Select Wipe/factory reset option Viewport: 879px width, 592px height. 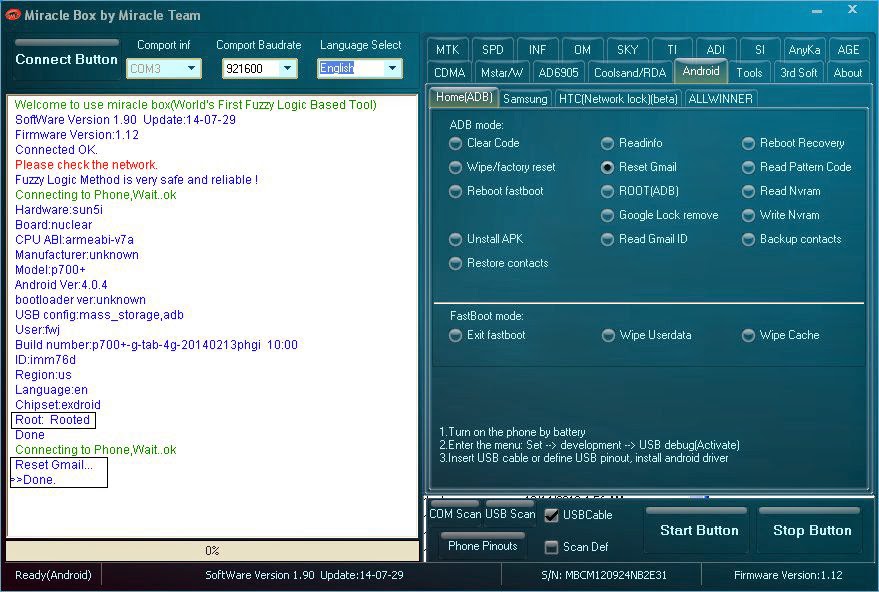455,168
